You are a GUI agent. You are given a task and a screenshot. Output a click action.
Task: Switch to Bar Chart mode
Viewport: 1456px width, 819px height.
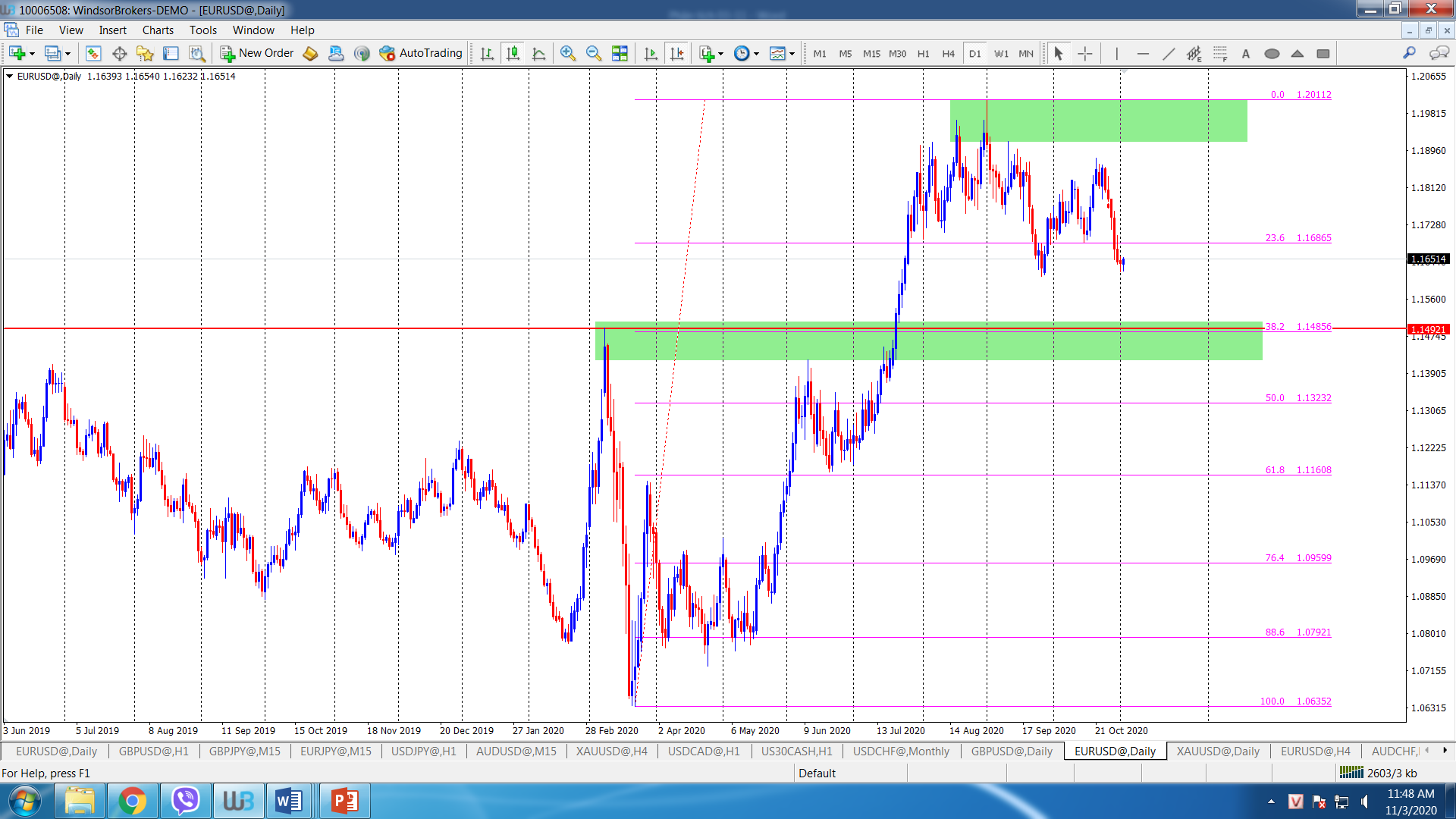487,53
